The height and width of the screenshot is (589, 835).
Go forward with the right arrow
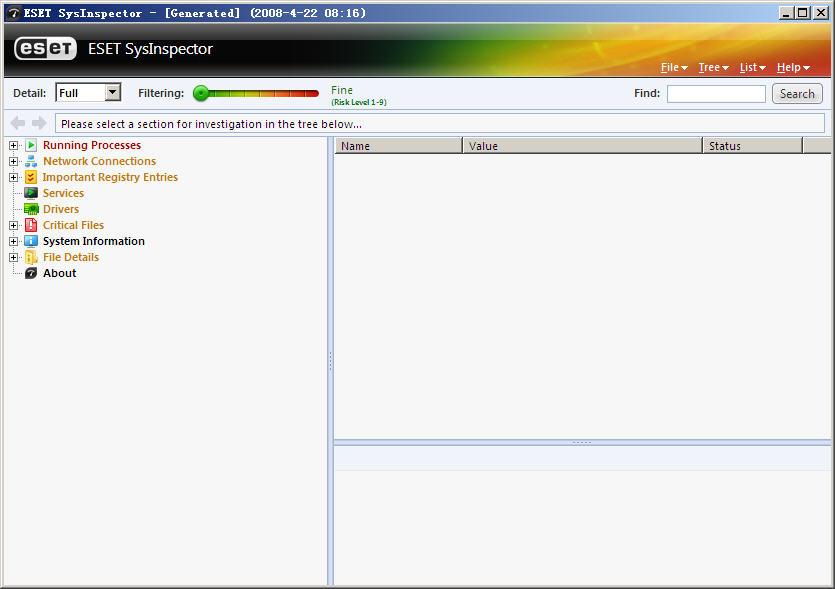tap(39, 124)
